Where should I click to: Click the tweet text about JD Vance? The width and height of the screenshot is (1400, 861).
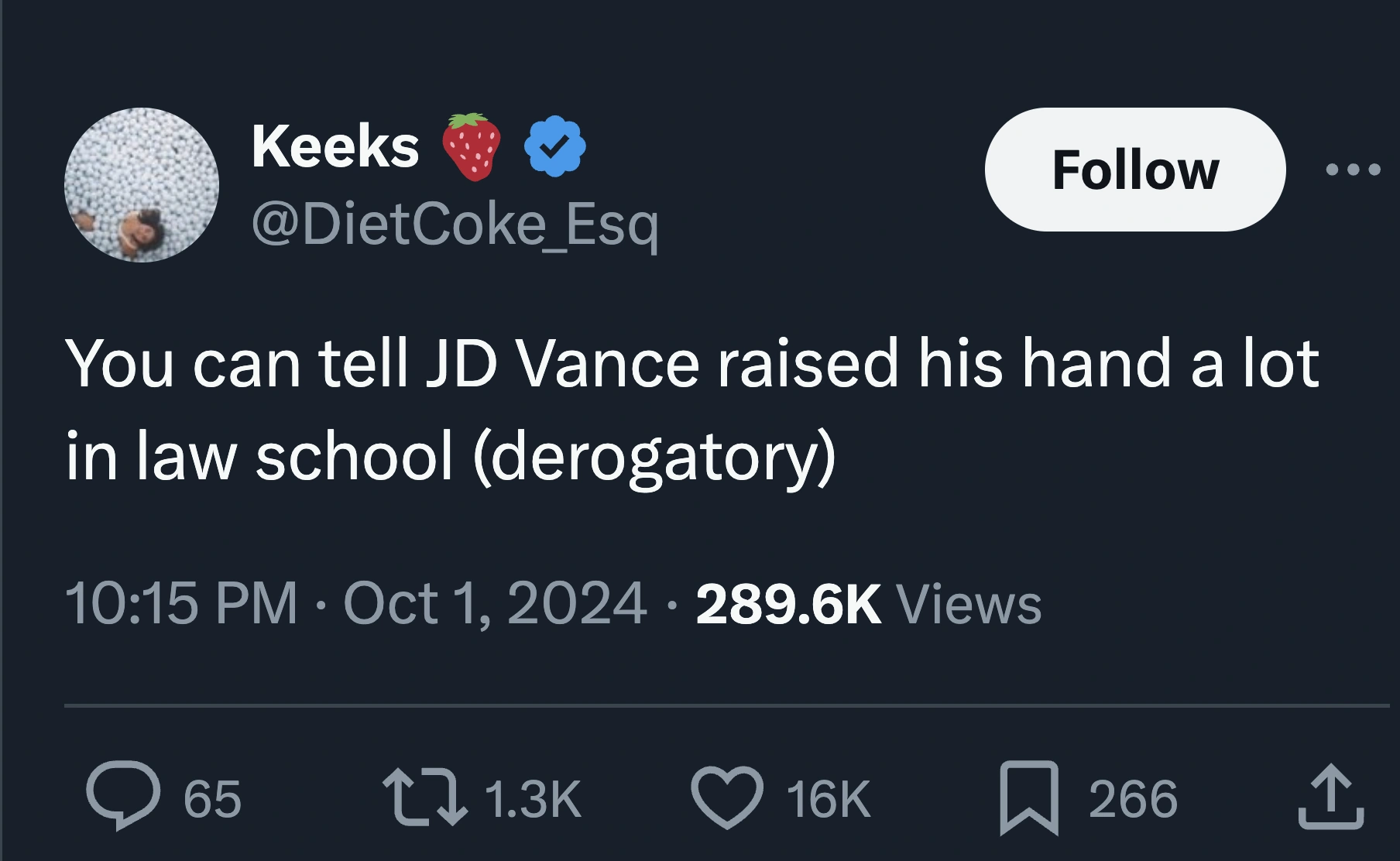[691, 409]
